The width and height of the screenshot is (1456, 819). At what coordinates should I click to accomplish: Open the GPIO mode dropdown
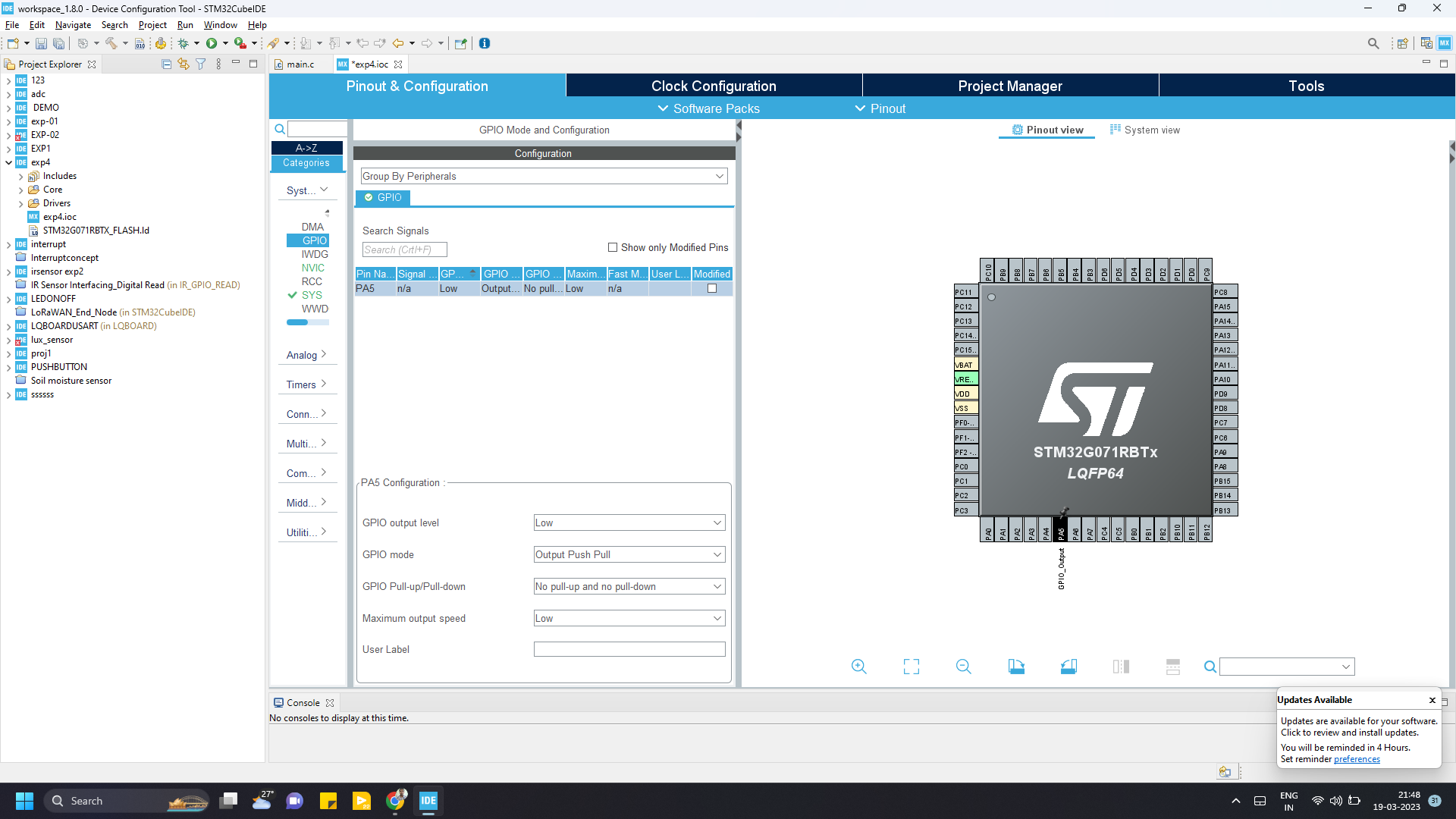(x=629, y=554)
